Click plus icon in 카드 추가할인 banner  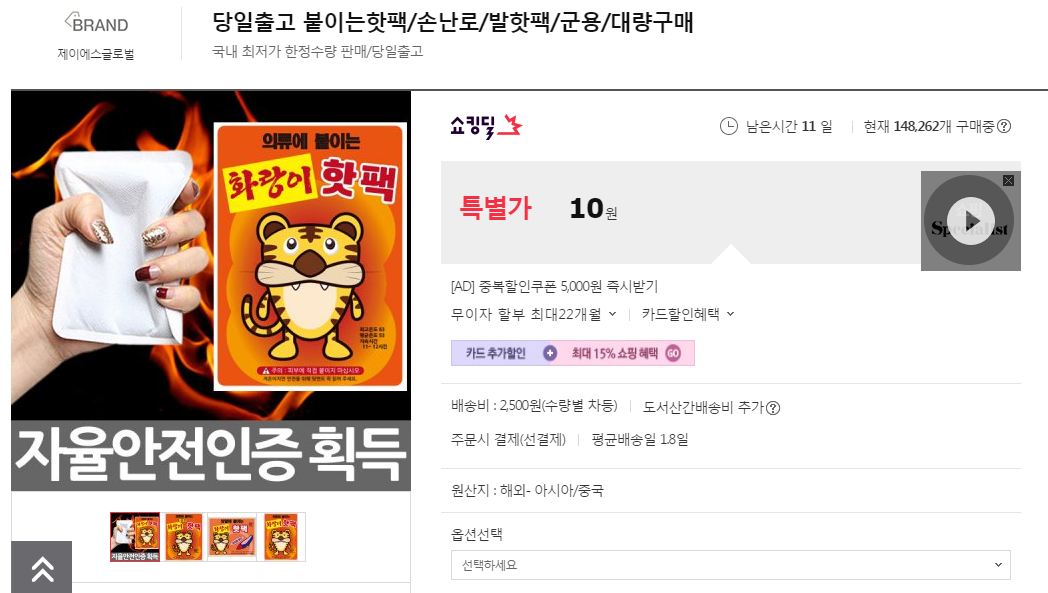point(549,353)
